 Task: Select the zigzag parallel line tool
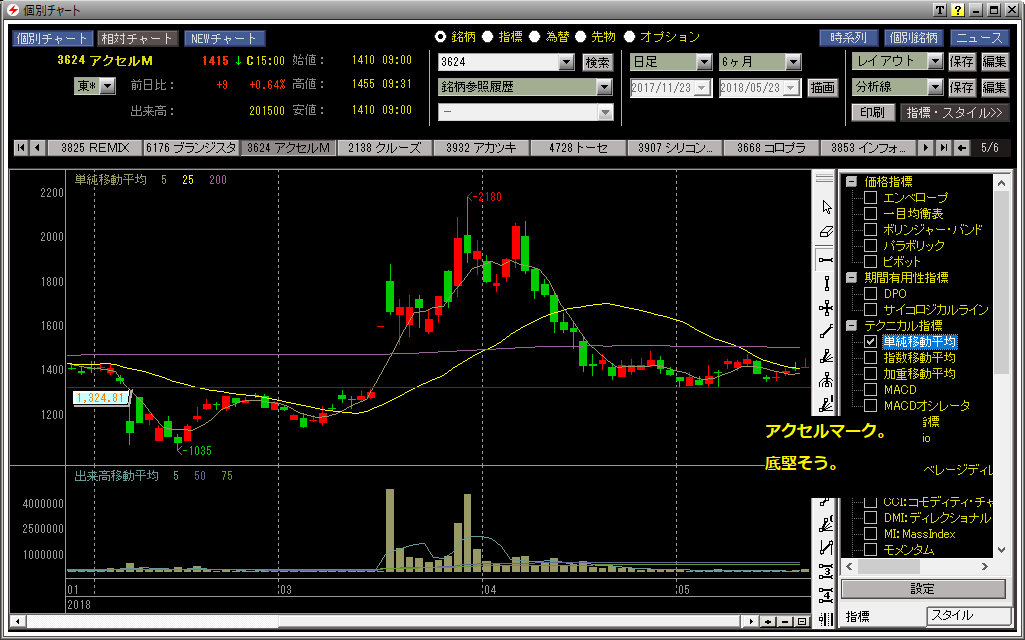pos(826,547)
